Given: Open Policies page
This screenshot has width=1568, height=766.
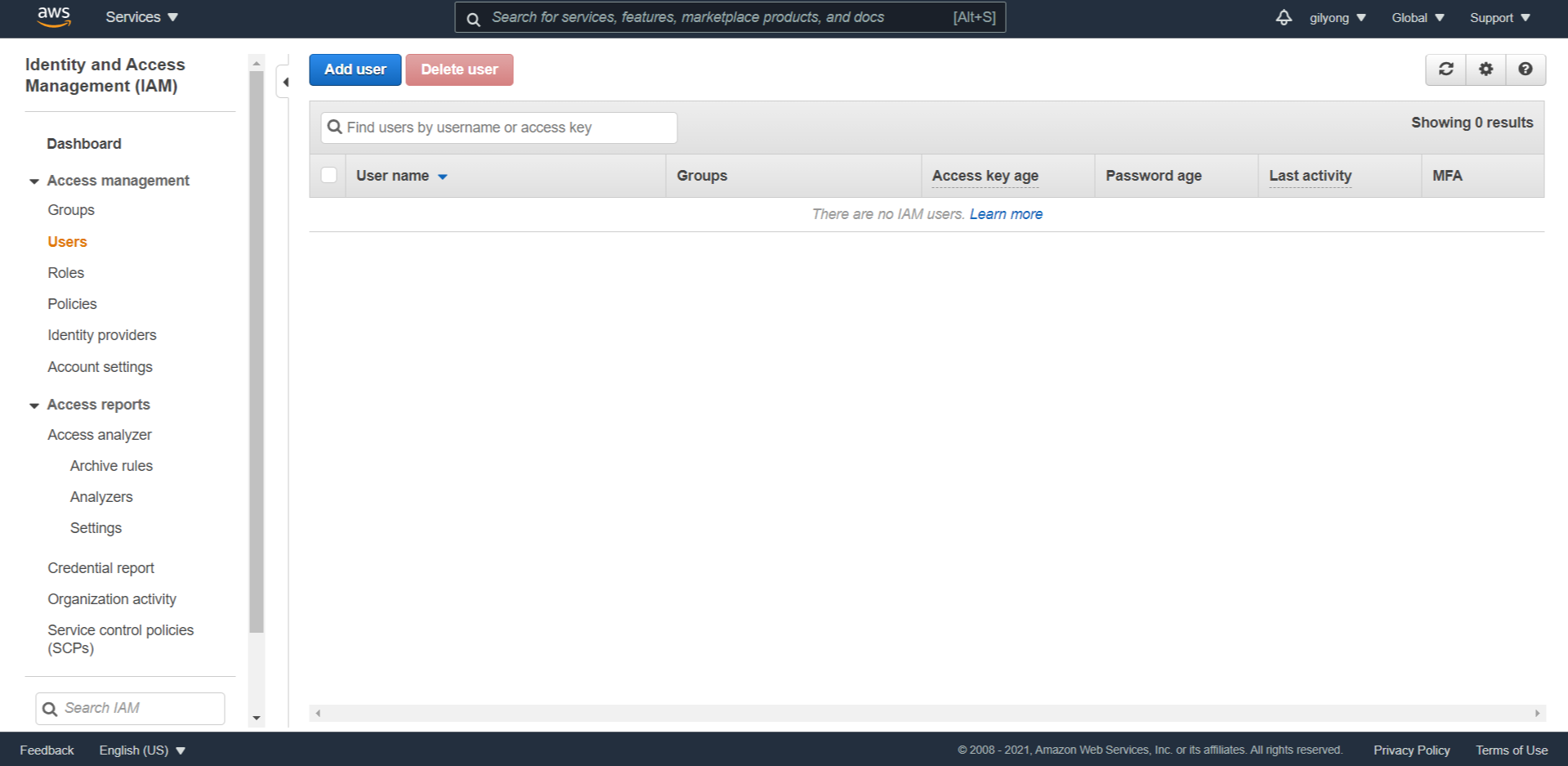Looking at the screenshot, I should point(72,304).
